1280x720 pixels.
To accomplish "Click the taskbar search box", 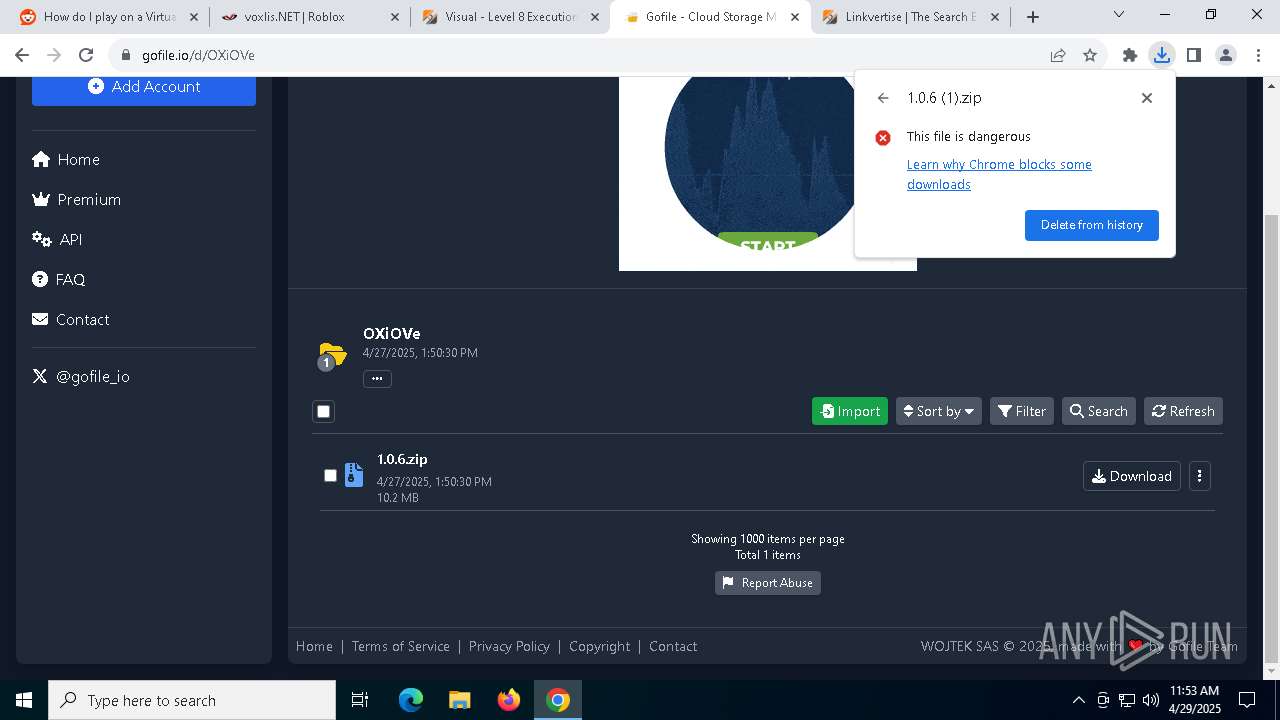I will click(x=192, y=701).
